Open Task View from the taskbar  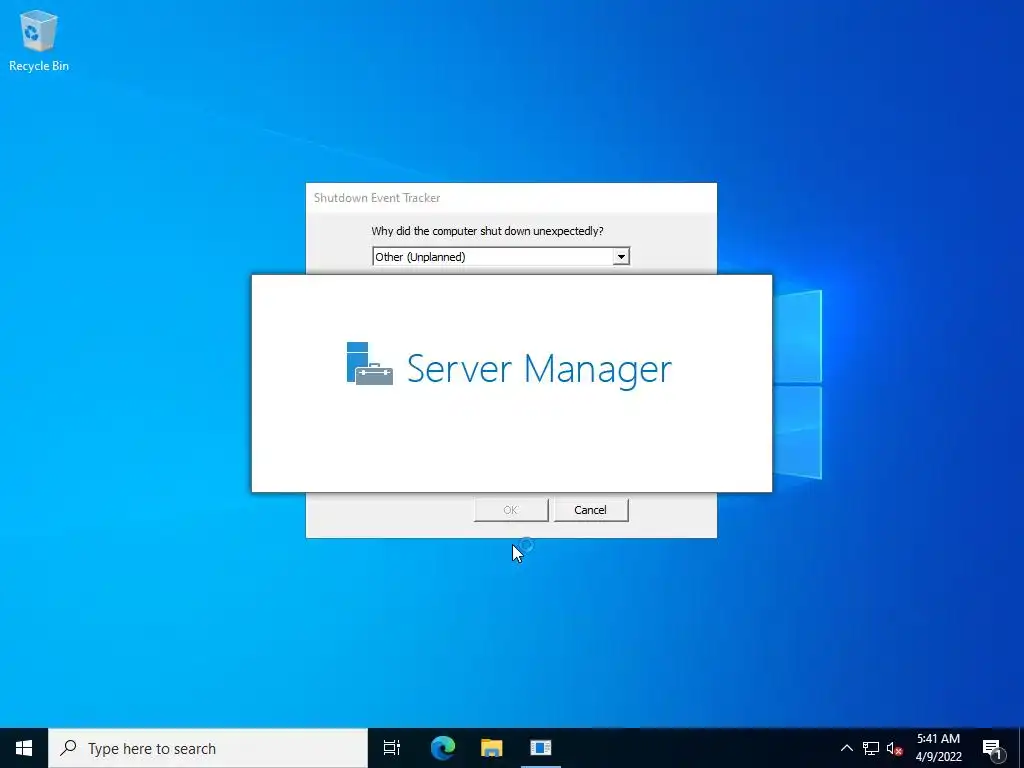pos(392,748)
